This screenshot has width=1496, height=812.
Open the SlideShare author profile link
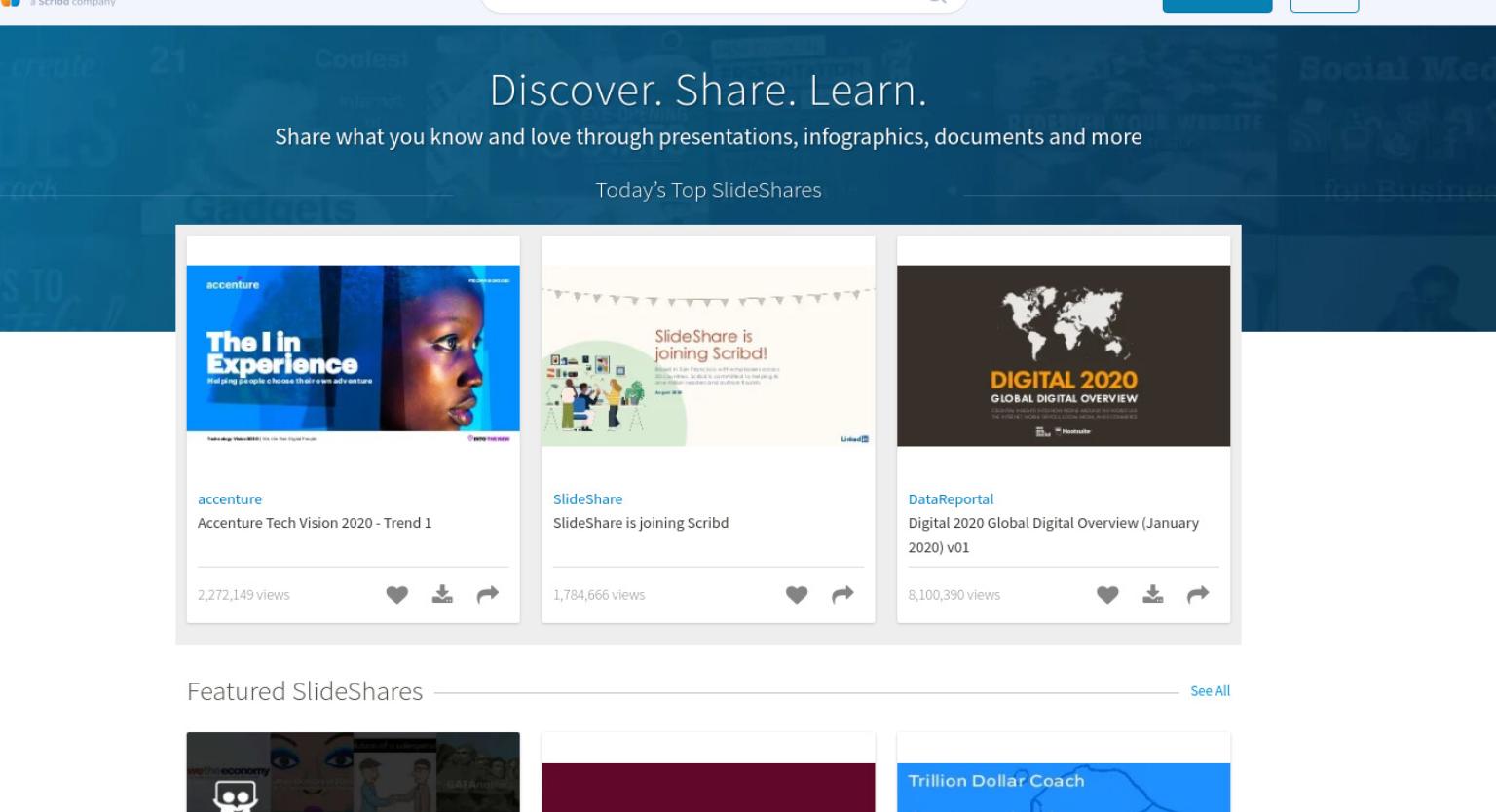[587, 498]
